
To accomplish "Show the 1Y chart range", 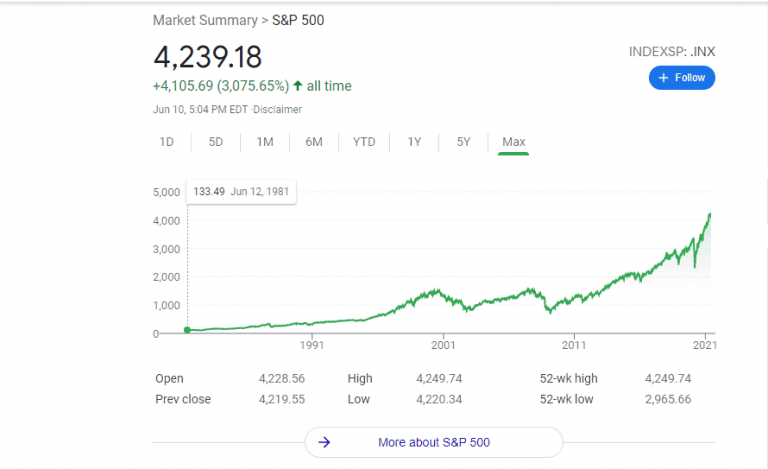I will (x=414, y=142).
